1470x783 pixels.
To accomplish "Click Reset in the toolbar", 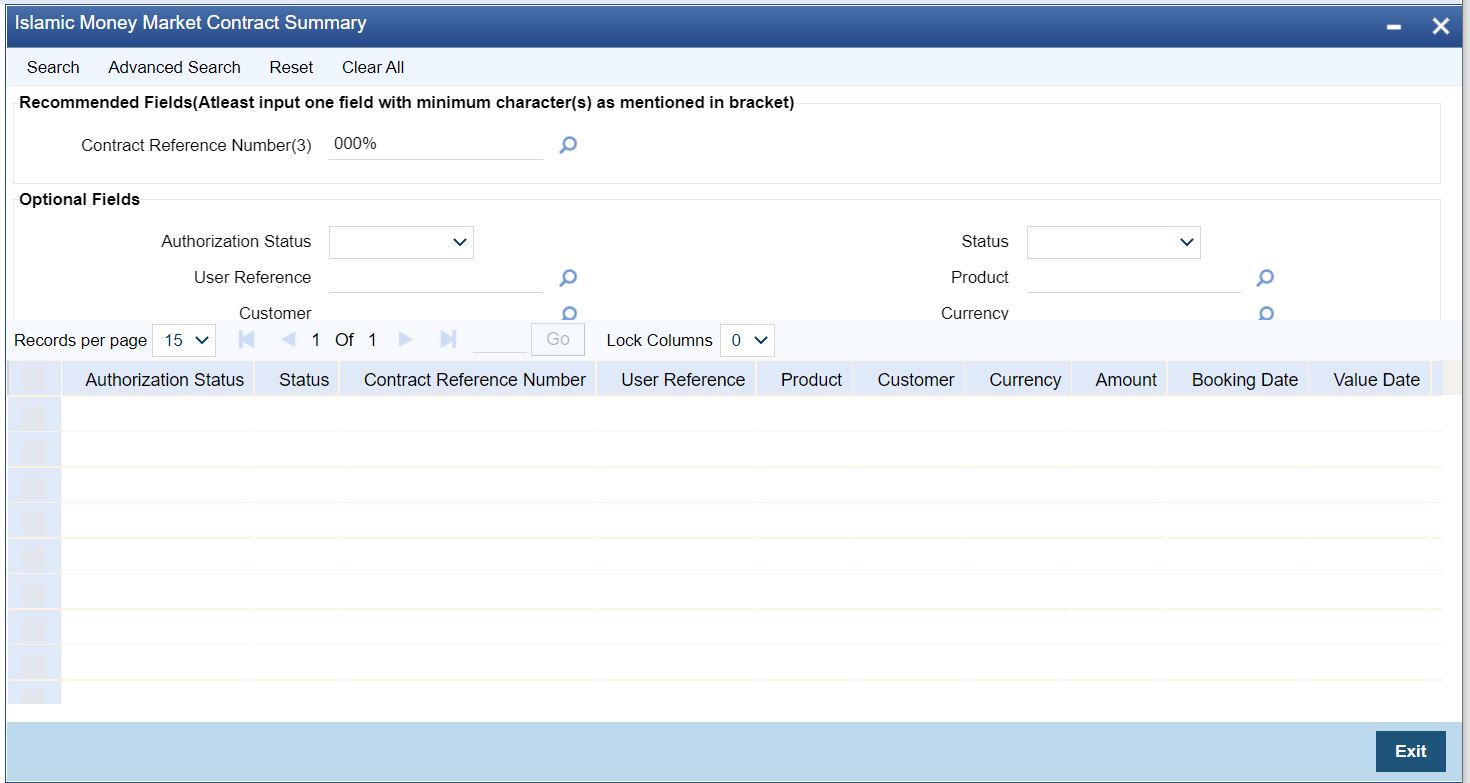I will 291,67.
